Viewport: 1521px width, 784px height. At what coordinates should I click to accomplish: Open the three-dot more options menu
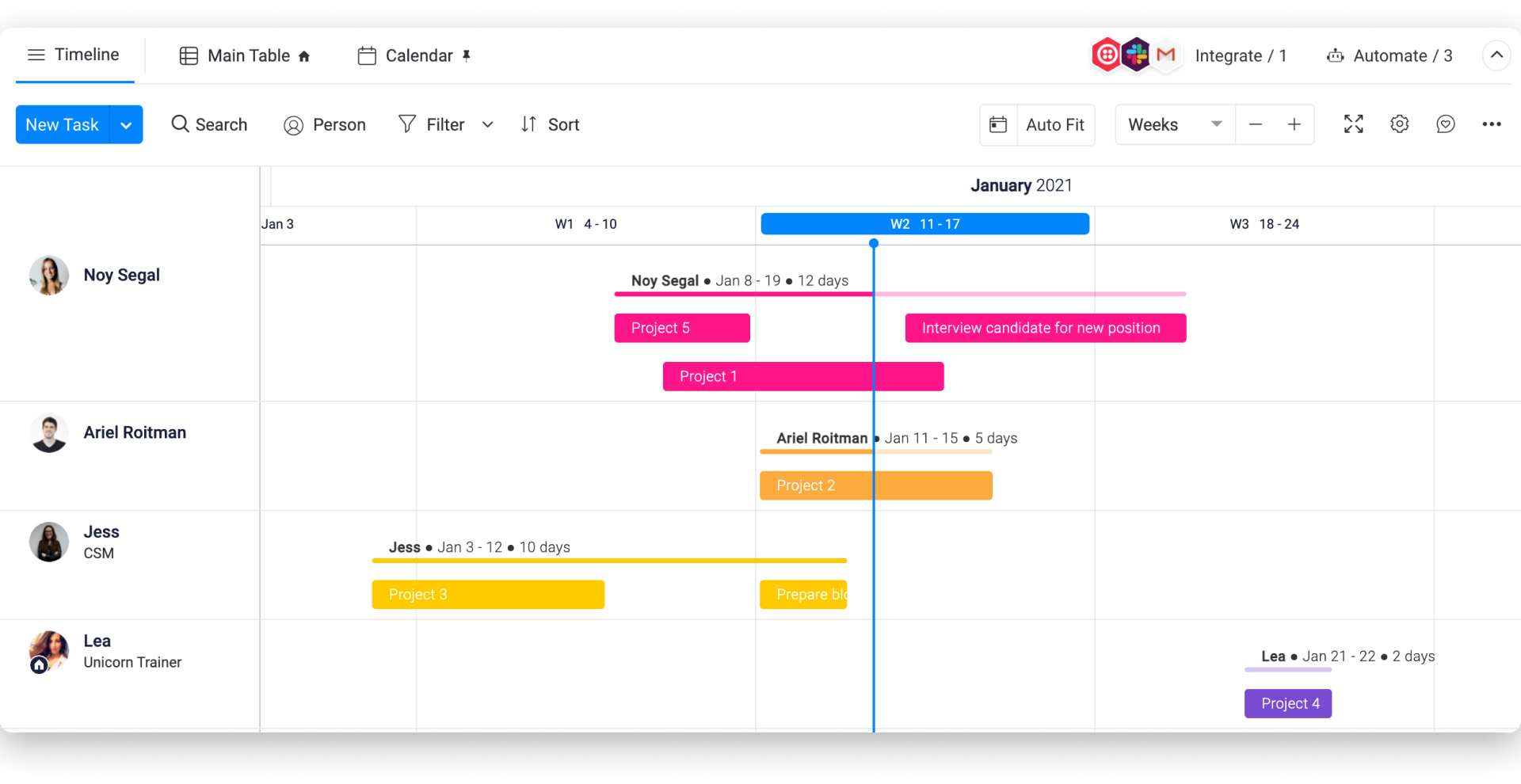(x=1492, y=124)
